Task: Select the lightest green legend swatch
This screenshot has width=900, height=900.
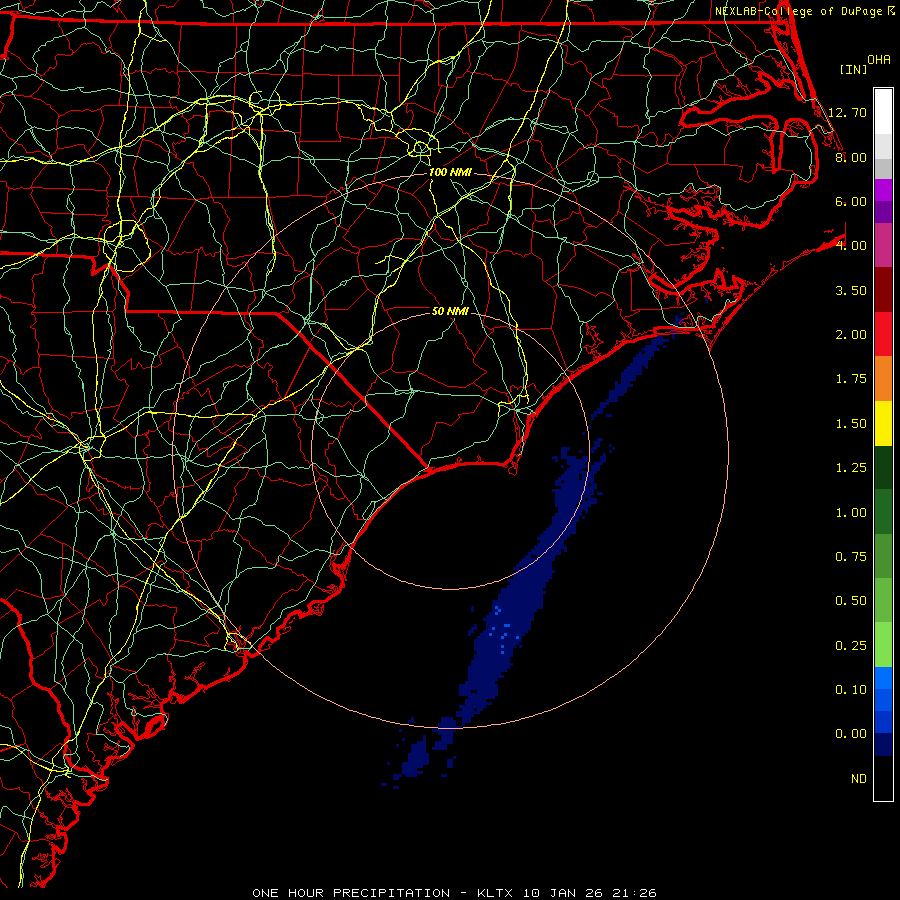Action: coord(883,645)
